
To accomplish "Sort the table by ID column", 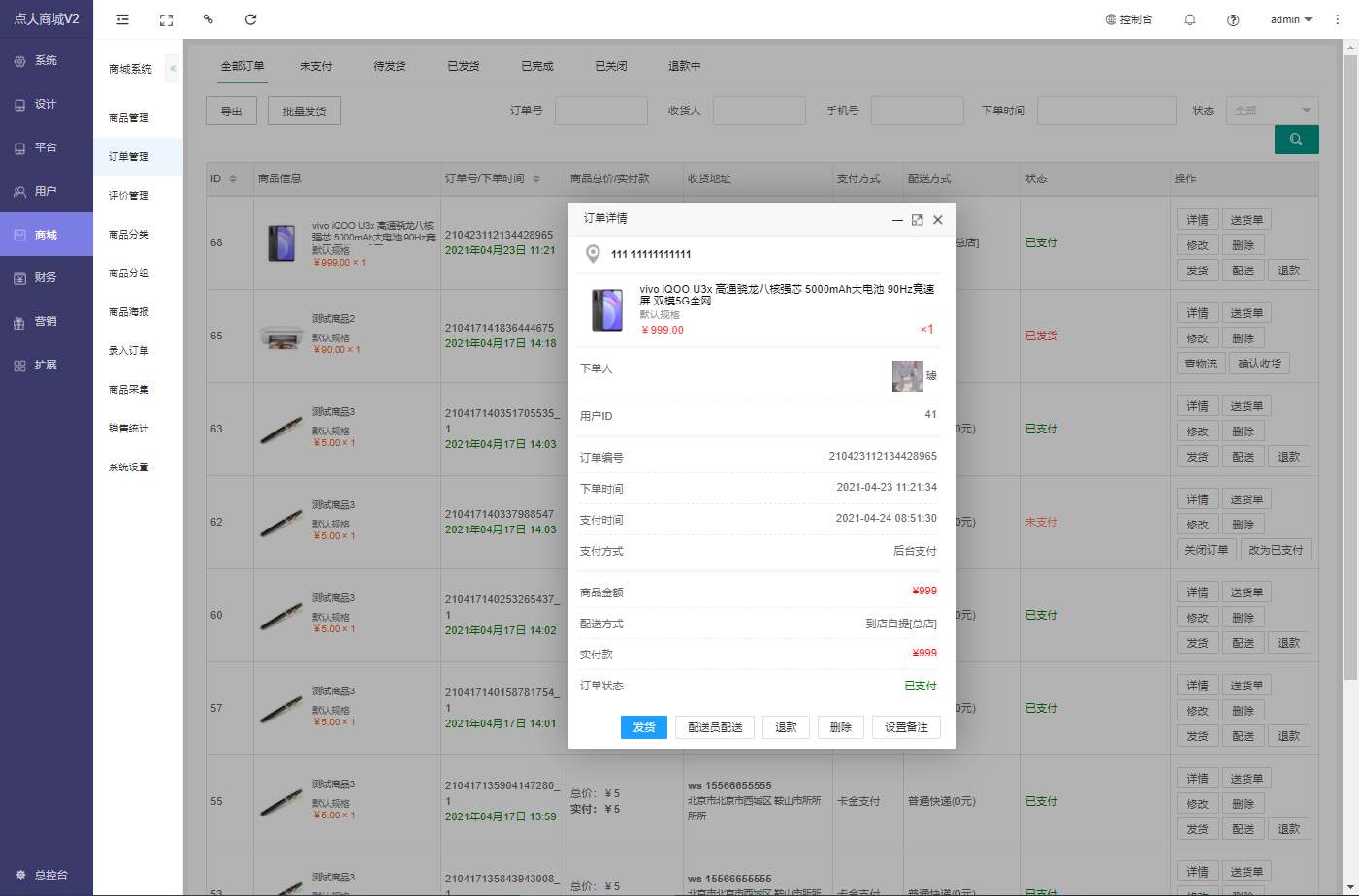I will click(x=233, y=179).
